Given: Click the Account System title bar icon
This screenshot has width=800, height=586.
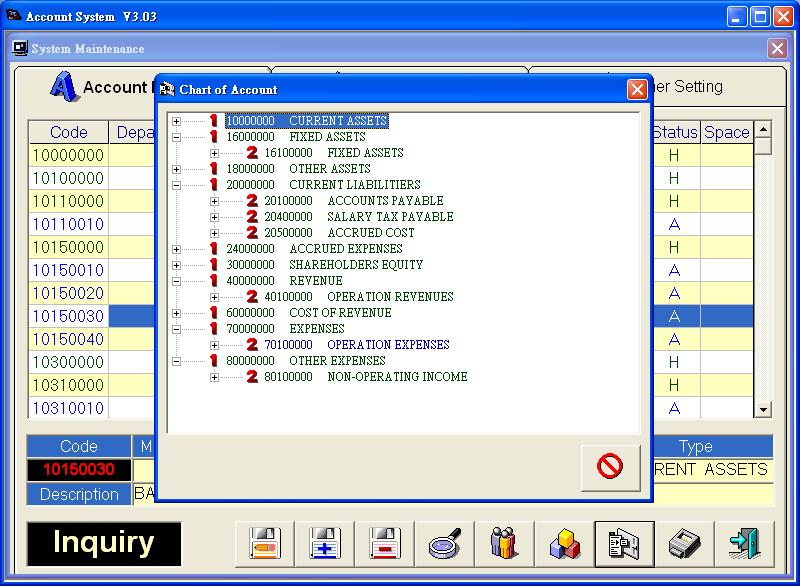Looking at the screenshot, I should [x=14, y=16].
